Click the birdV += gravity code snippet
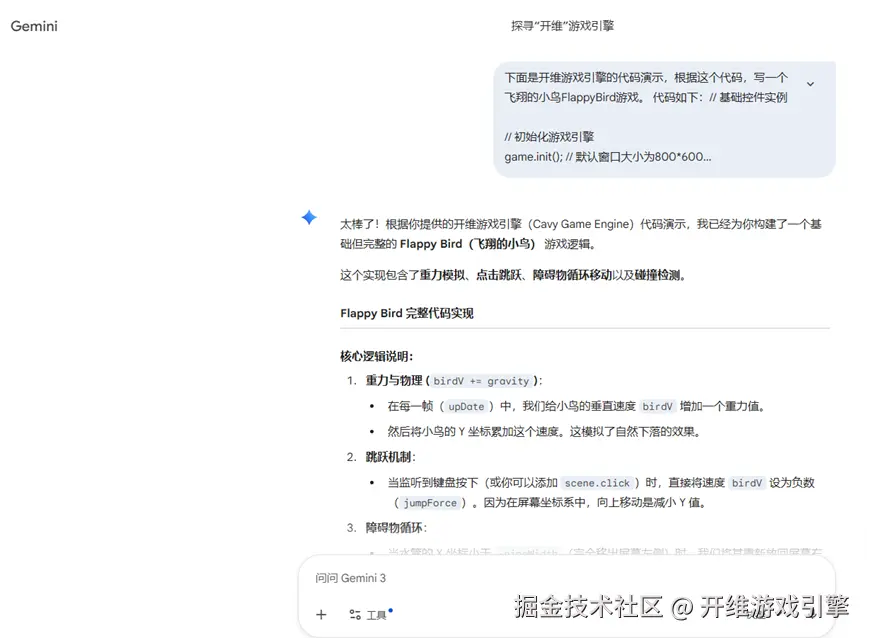Viewport: 869px width, 640px height. point(481,381)
